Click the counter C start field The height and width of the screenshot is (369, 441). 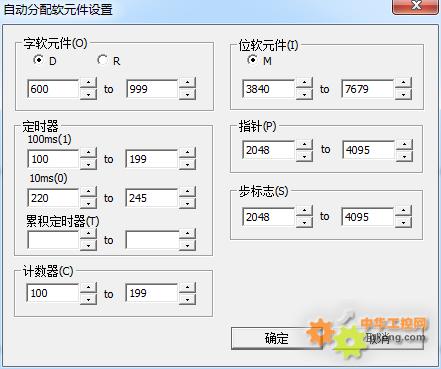click(x=53, y=293)
